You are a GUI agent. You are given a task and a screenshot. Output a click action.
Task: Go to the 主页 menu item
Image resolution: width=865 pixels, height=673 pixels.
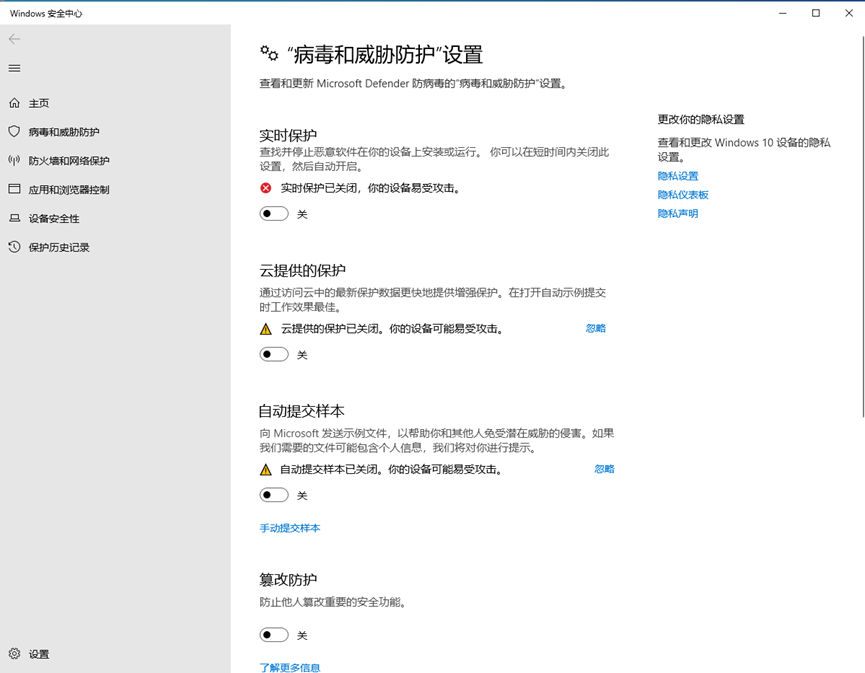point(115,103)
